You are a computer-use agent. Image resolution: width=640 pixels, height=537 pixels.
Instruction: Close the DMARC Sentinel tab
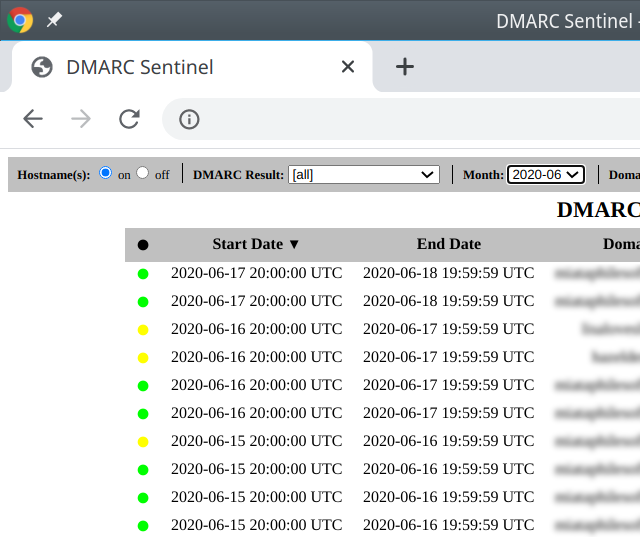pyautogui.click(x=348, y=67)
